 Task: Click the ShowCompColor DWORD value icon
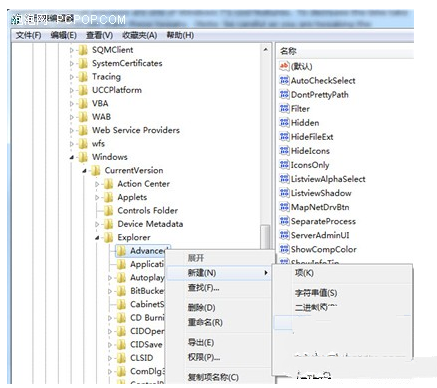pos(284,249)
